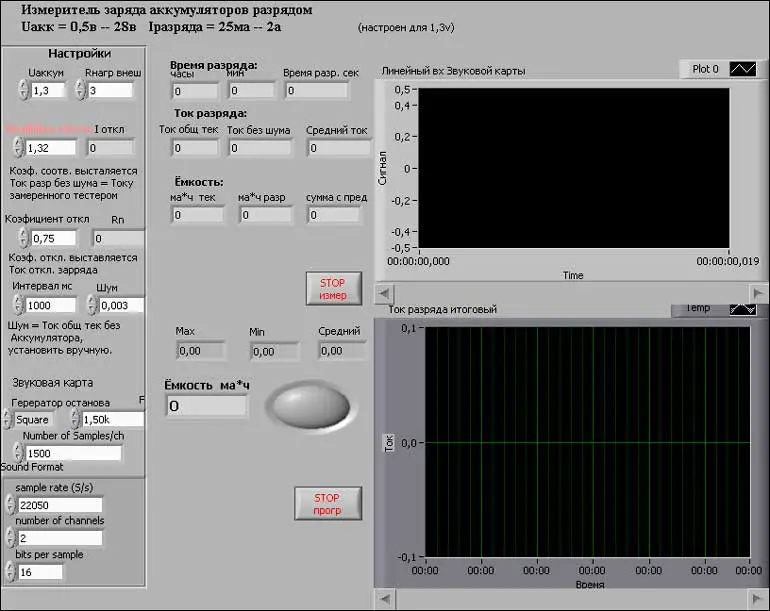The height and width of the screenshot is (611, 770).
Task: Click the Temp plot legend icon
Action: pyautogui.click(x=743, y=309)
